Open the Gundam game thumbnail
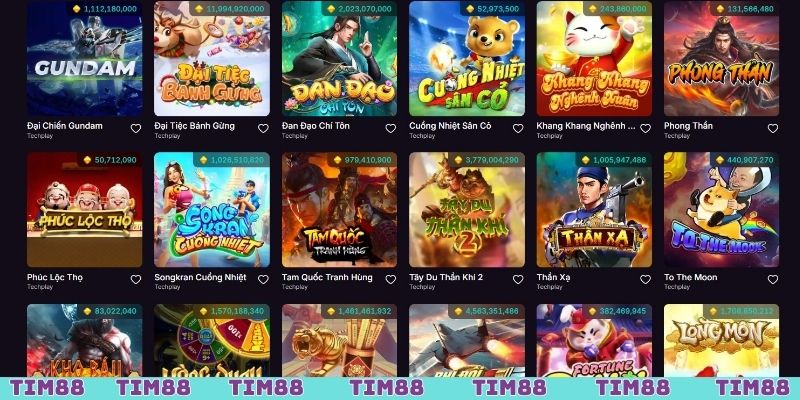 point(84,59)
